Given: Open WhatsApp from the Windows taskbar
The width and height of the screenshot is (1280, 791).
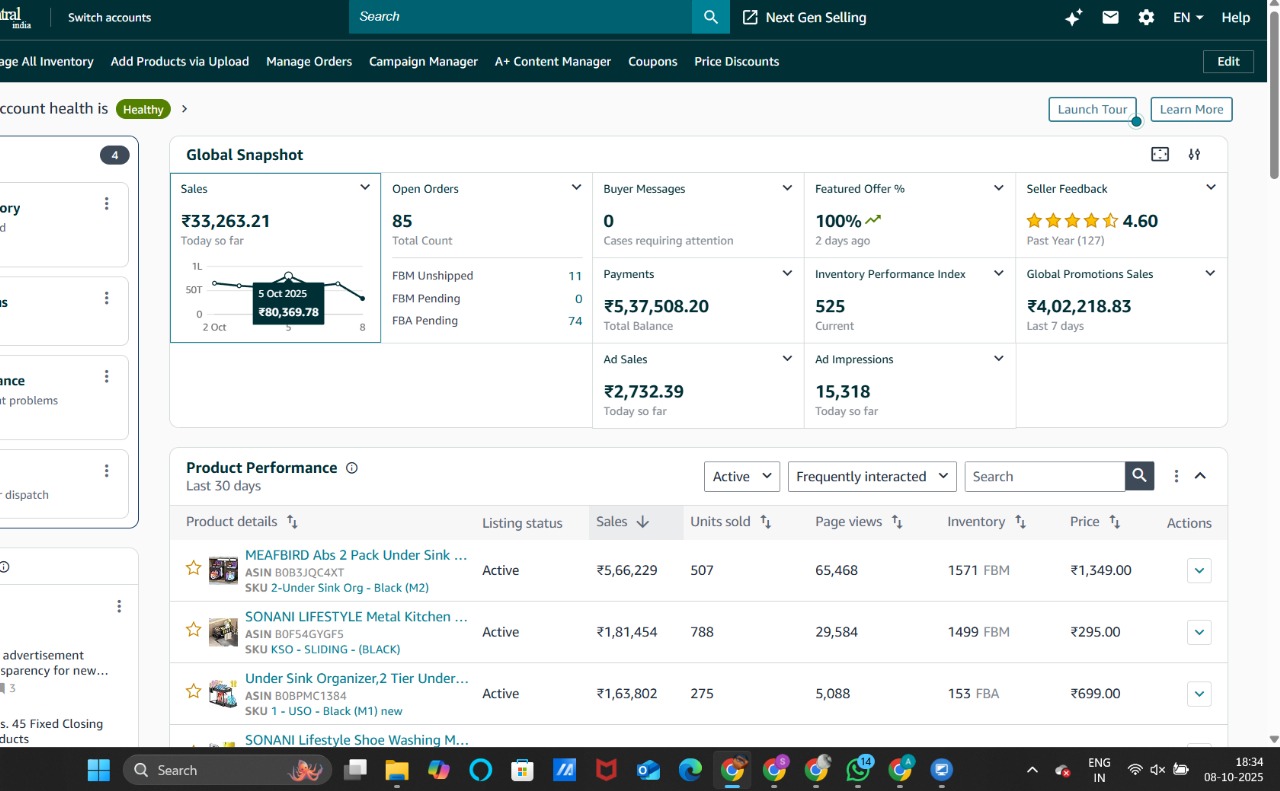Looking at the screenshot, I should point(858,770).
